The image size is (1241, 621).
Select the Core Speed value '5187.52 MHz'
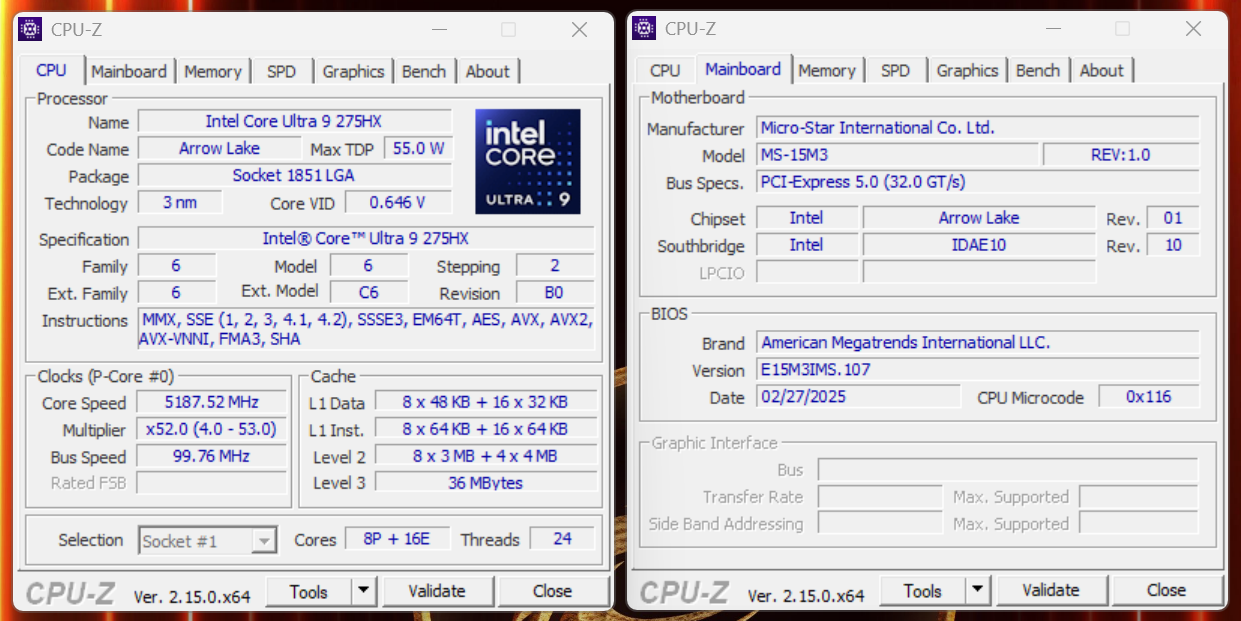(x=212, y=402)
